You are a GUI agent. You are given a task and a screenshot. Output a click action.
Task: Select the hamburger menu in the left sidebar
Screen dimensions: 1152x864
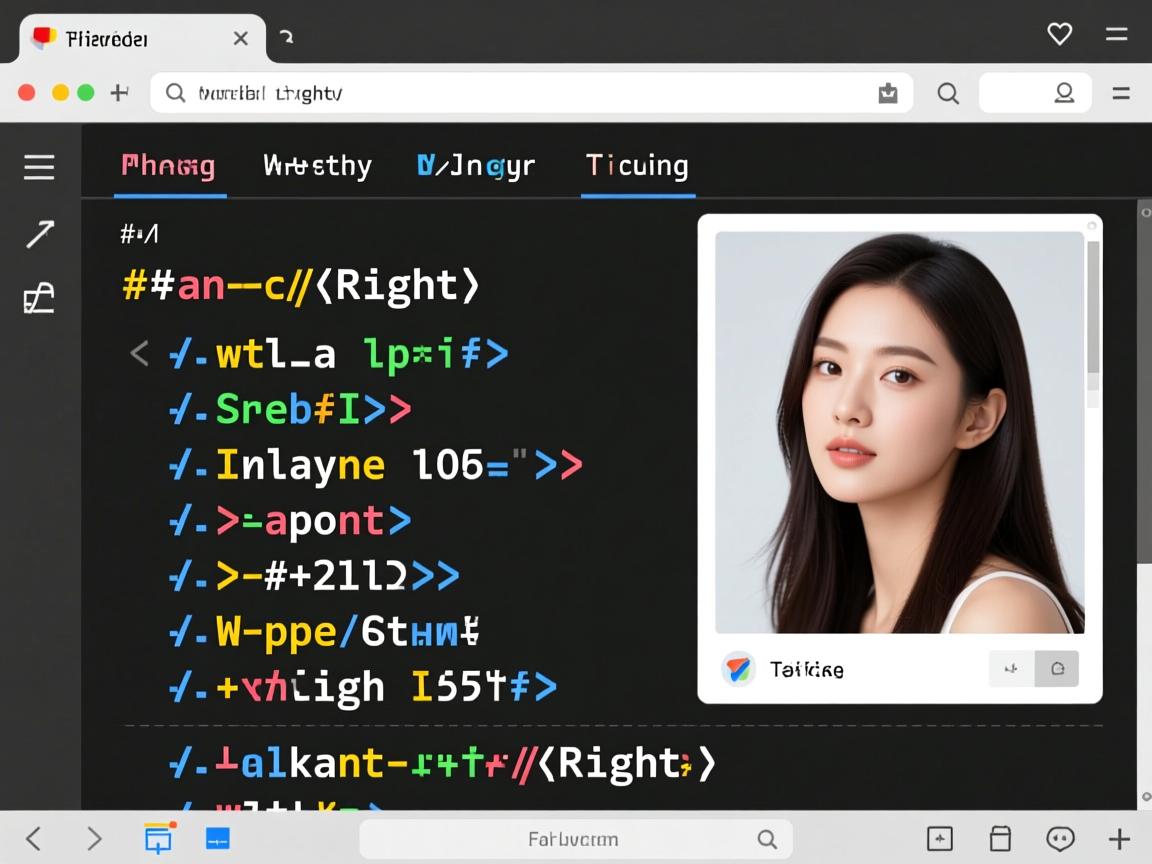point(38,167)
